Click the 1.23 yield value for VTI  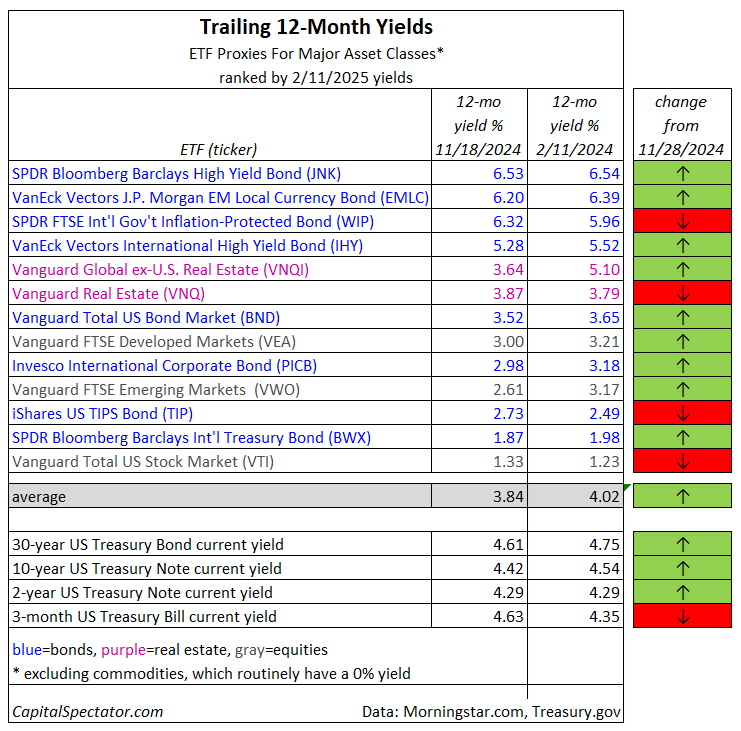point(603,462)
